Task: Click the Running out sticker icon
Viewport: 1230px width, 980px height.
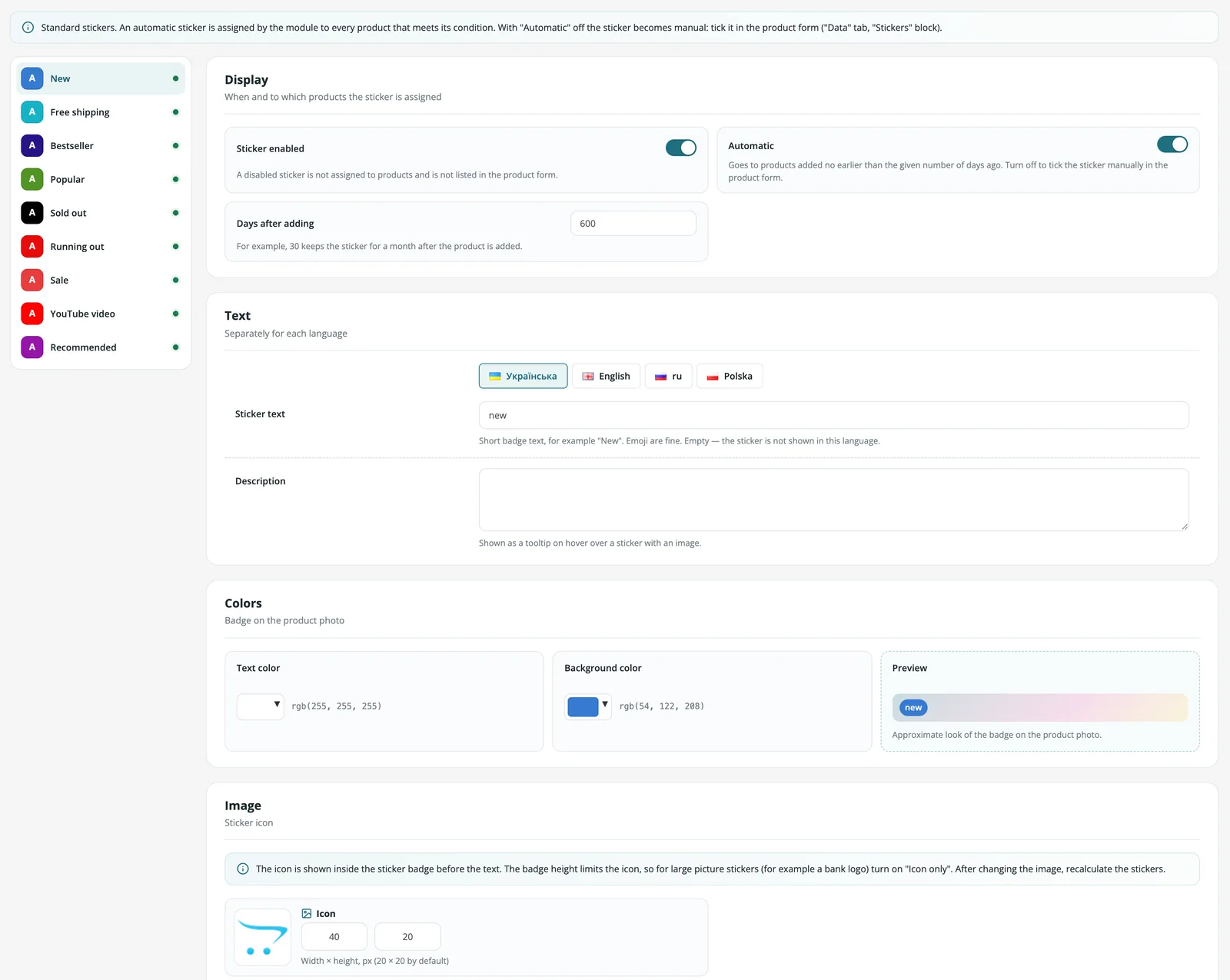Action: 32,246
